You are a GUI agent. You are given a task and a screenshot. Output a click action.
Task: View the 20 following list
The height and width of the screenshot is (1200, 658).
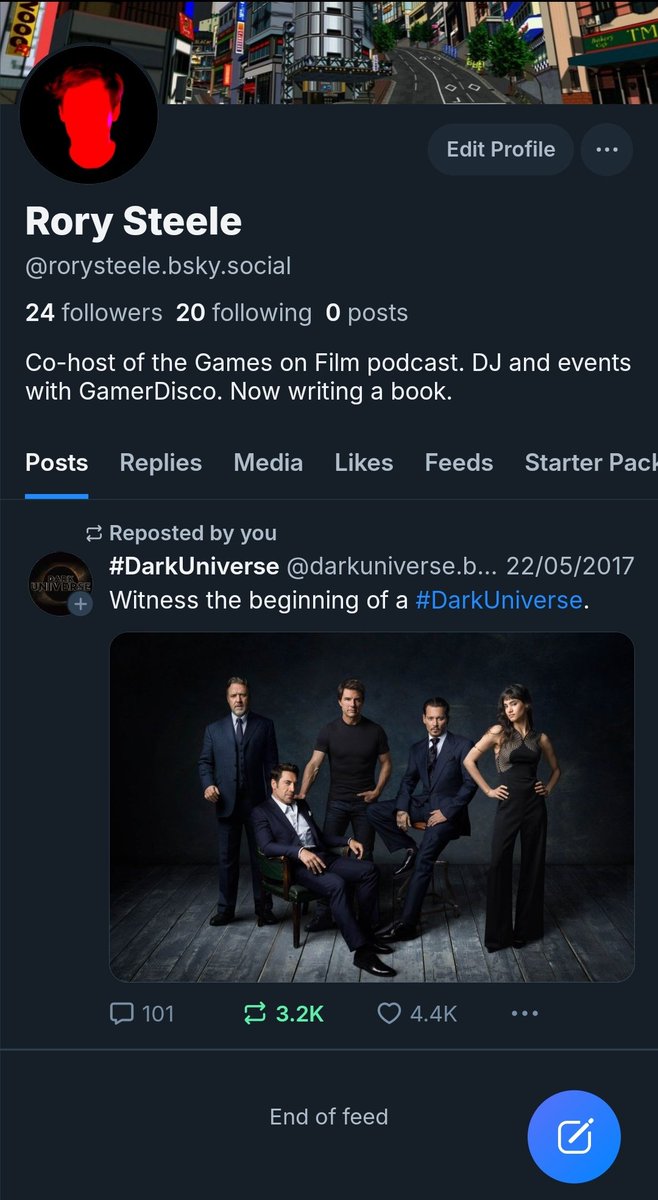pos(244,313)
